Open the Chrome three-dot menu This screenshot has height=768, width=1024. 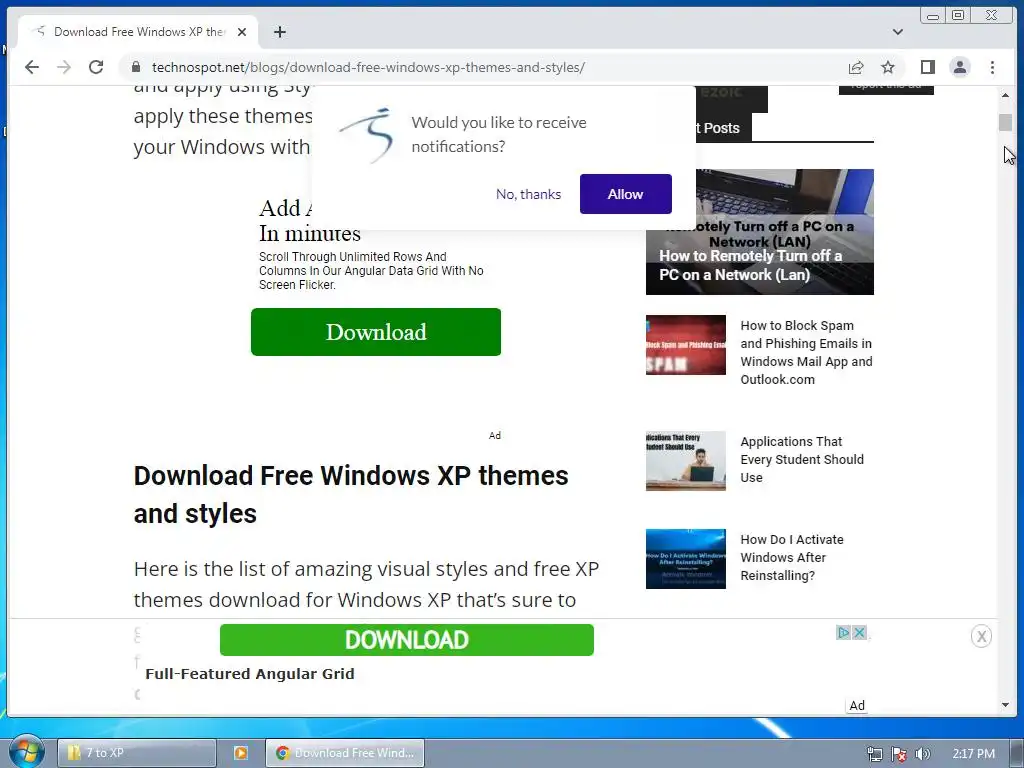tap(992, 67)
